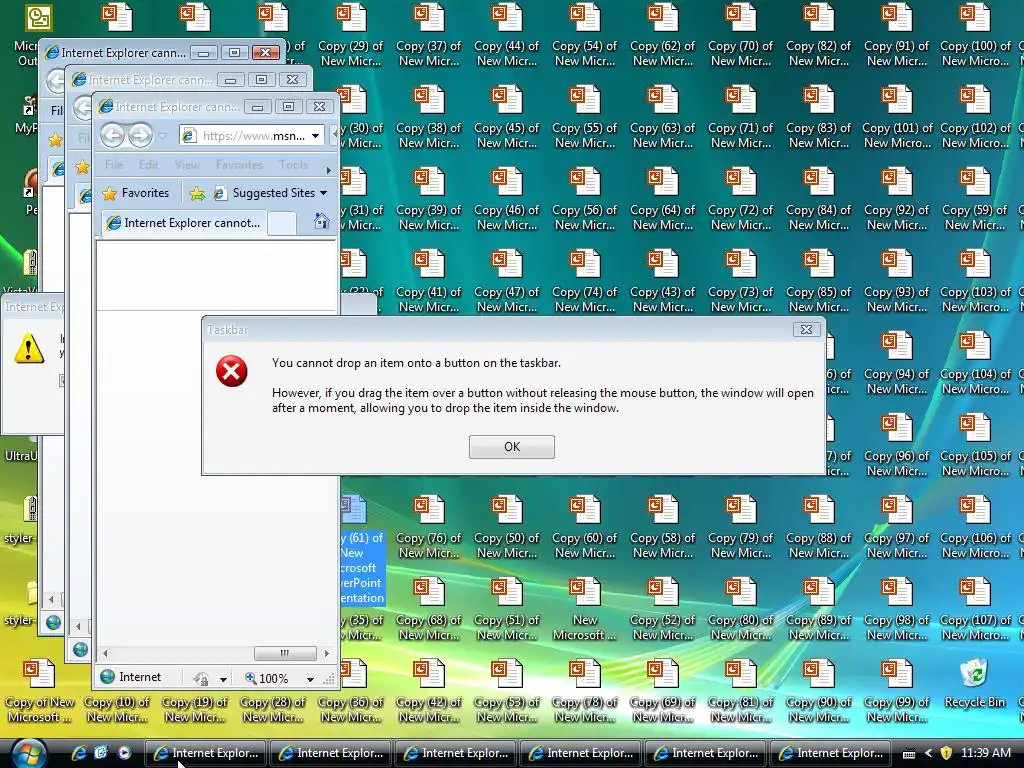Select the 'Copy (74) of New Micr...' file
This screenshot has height=768, width=1024.
click(584, 281)
